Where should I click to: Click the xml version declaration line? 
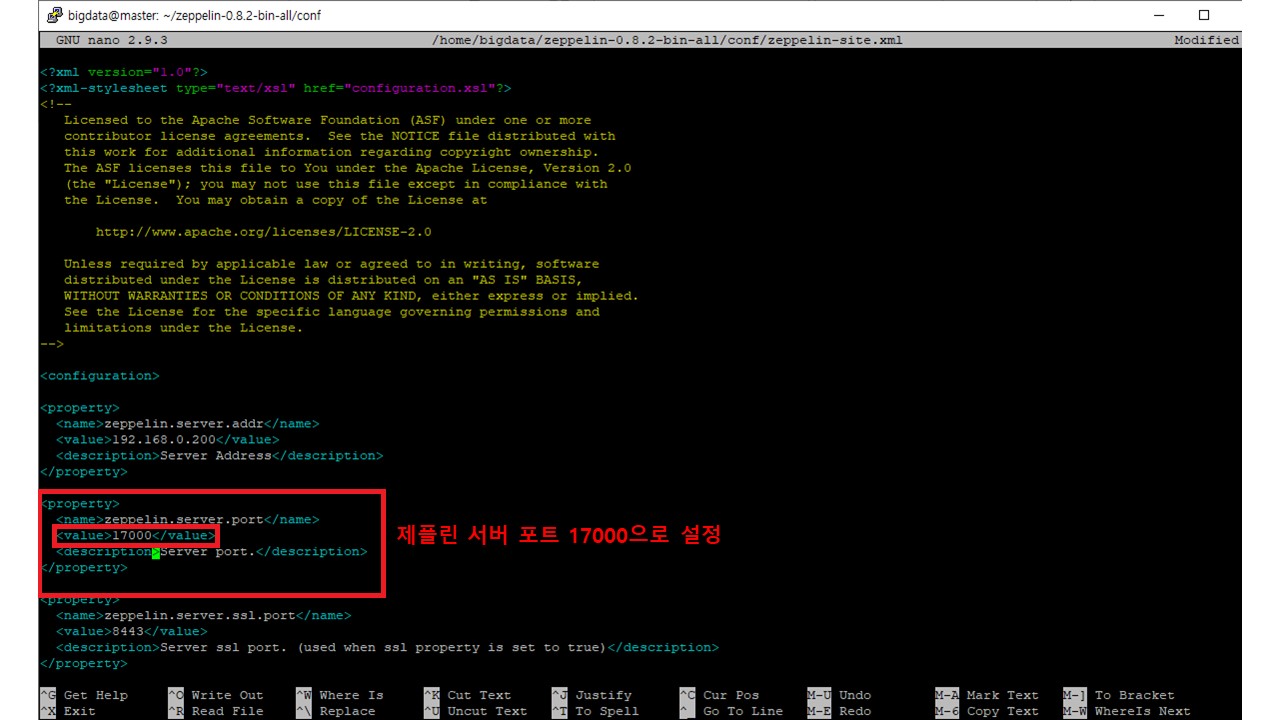124,72
